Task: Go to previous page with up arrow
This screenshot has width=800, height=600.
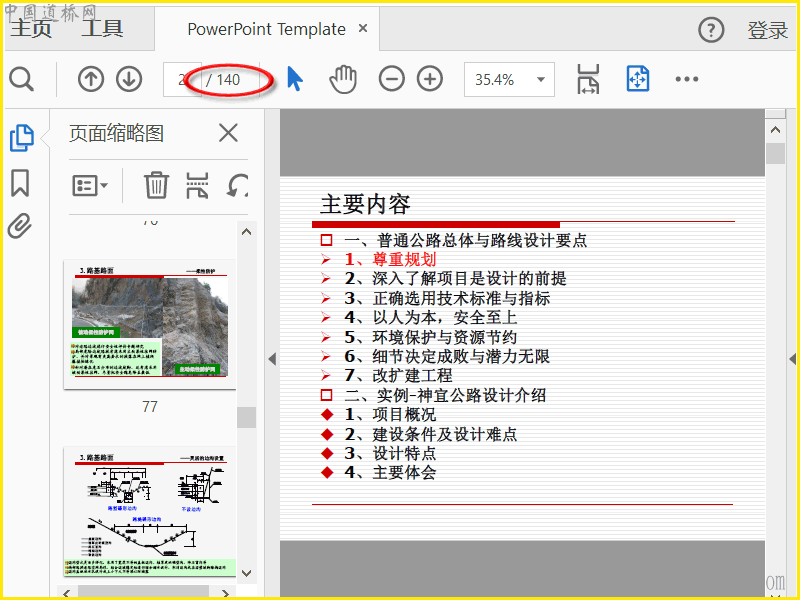Action: (x=91, y=79)
